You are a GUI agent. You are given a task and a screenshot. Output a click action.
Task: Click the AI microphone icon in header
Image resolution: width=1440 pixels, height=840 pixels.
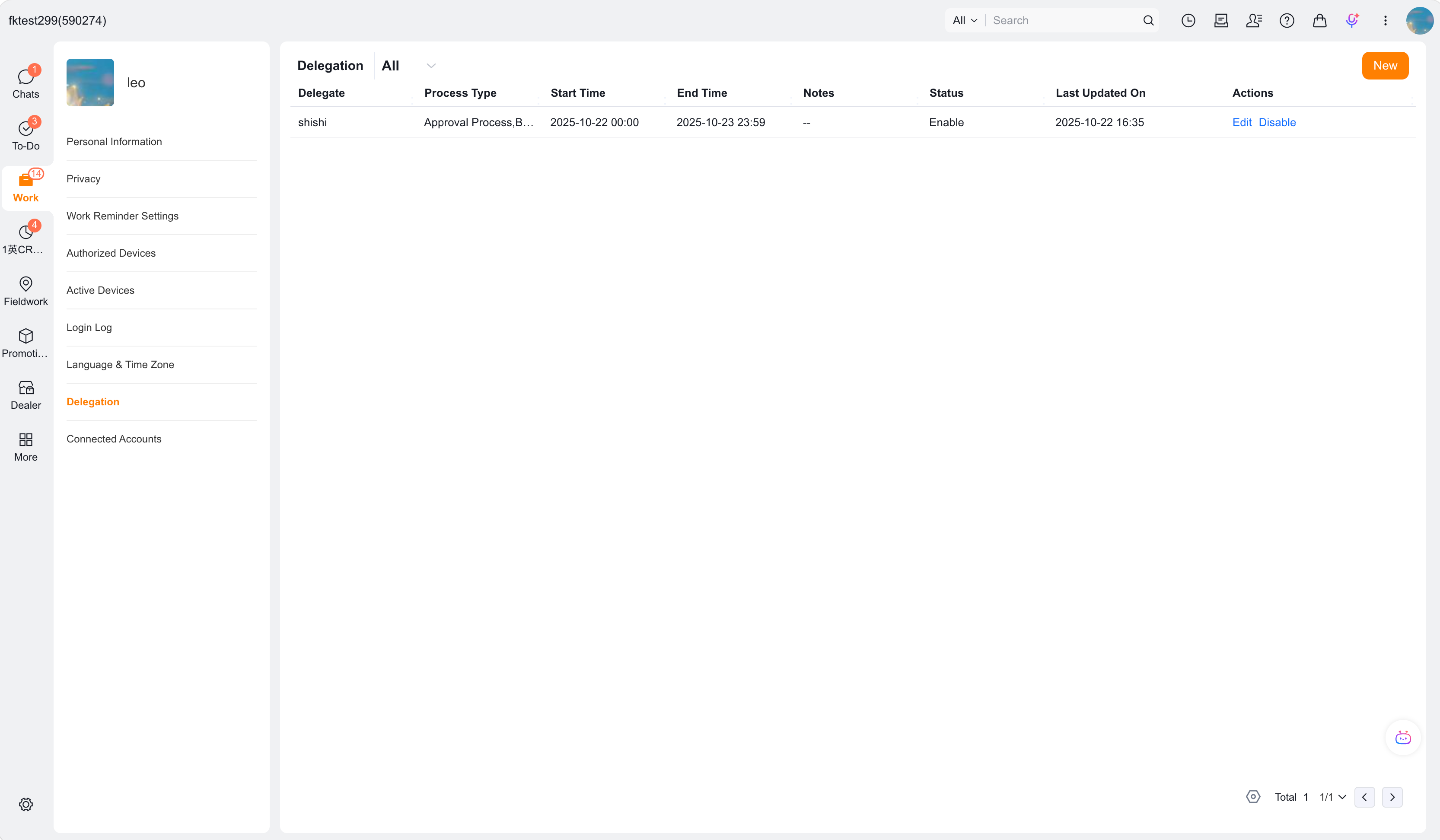pos(1352,21)
